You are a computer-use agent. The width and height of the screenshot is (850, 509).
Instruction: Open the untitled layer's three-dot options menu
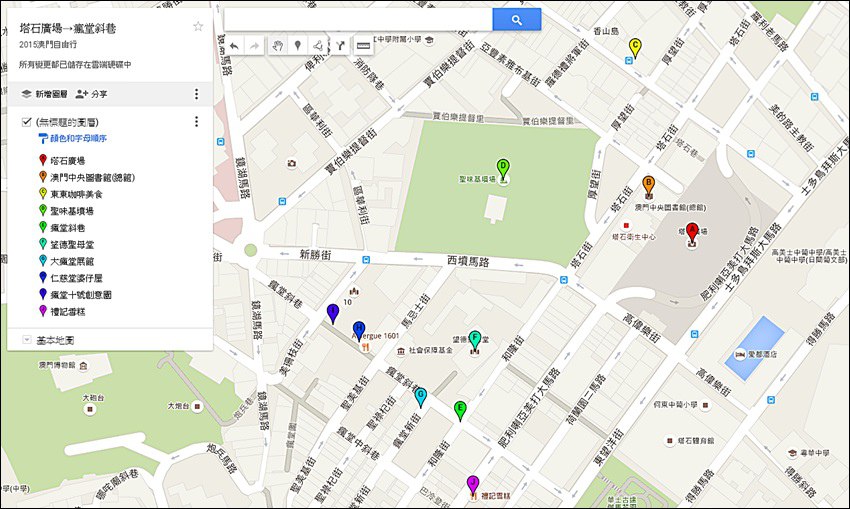click(x=196, y=122)
